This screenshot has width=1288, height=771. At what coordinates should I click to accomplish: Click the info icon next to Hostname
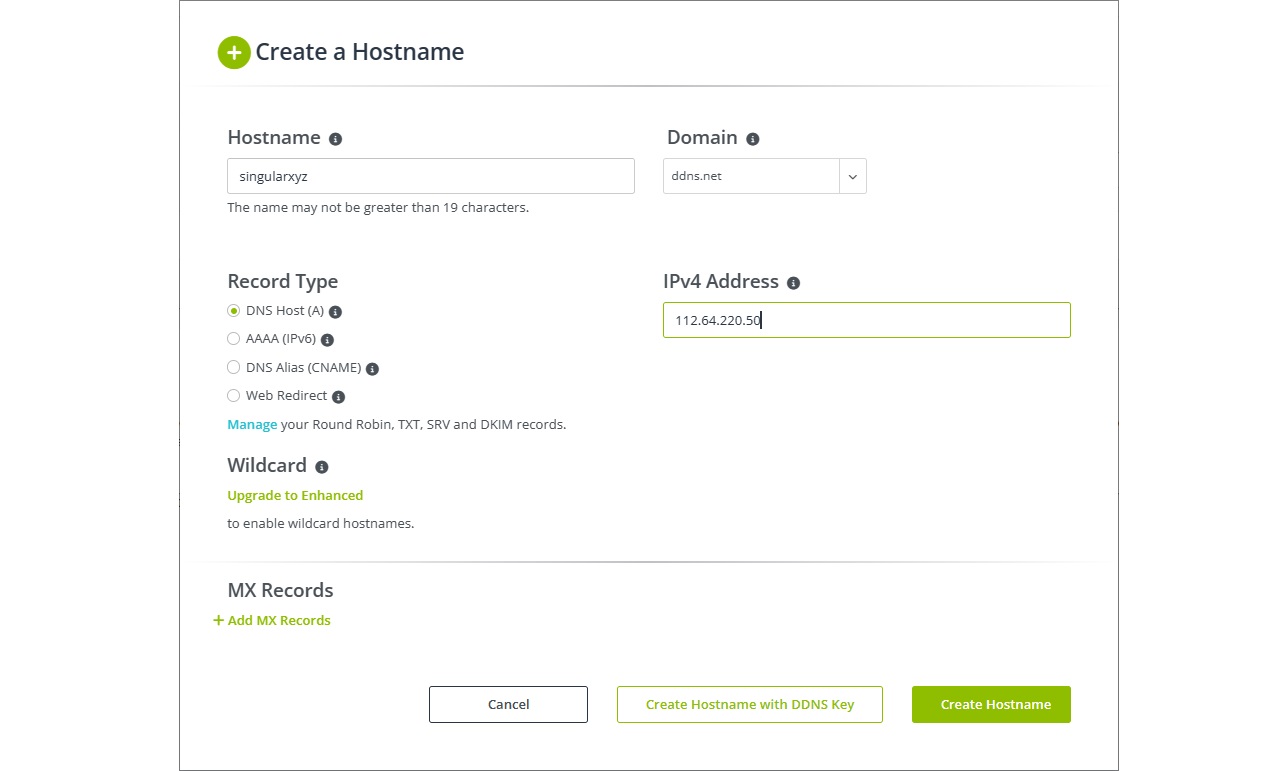click(336, 139)
